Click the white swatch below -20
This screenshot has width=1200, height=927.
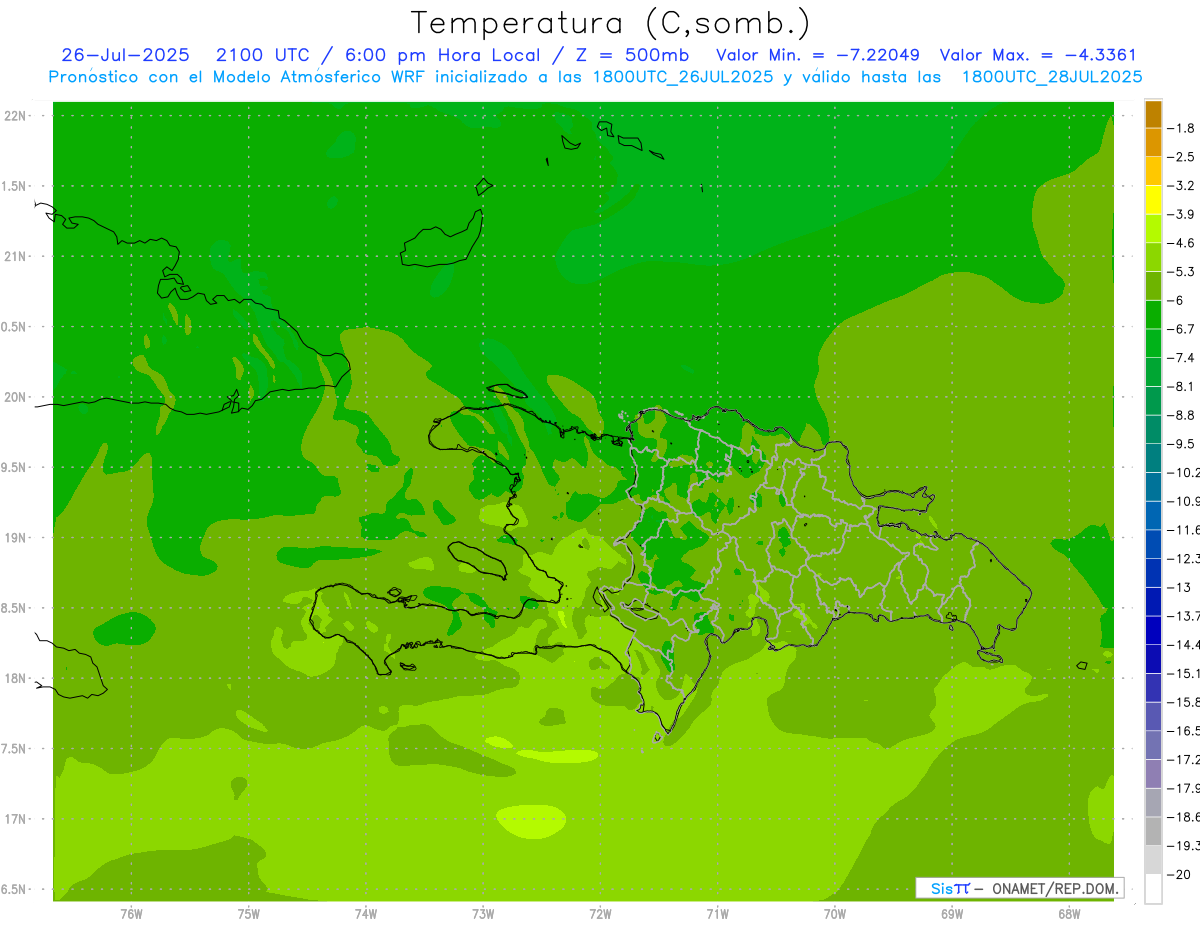coord(1153,889)
